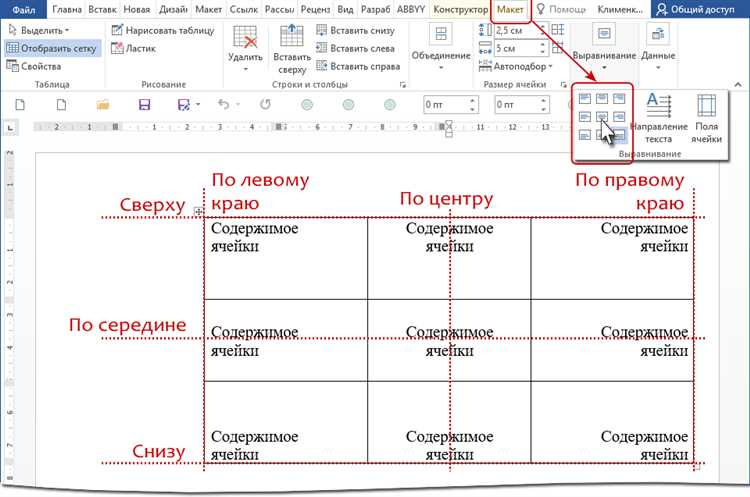Image resolution: width=750 pixels, height=497 pixels.
Task: Click the first blank page New document icon
Action: [x=20, y=104]
